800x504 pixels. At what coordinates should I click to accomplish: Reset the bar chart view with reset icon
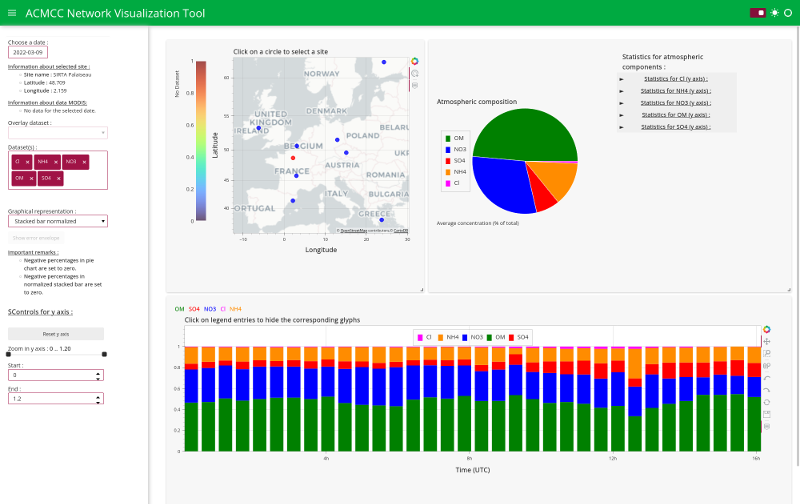click(766, 402)
